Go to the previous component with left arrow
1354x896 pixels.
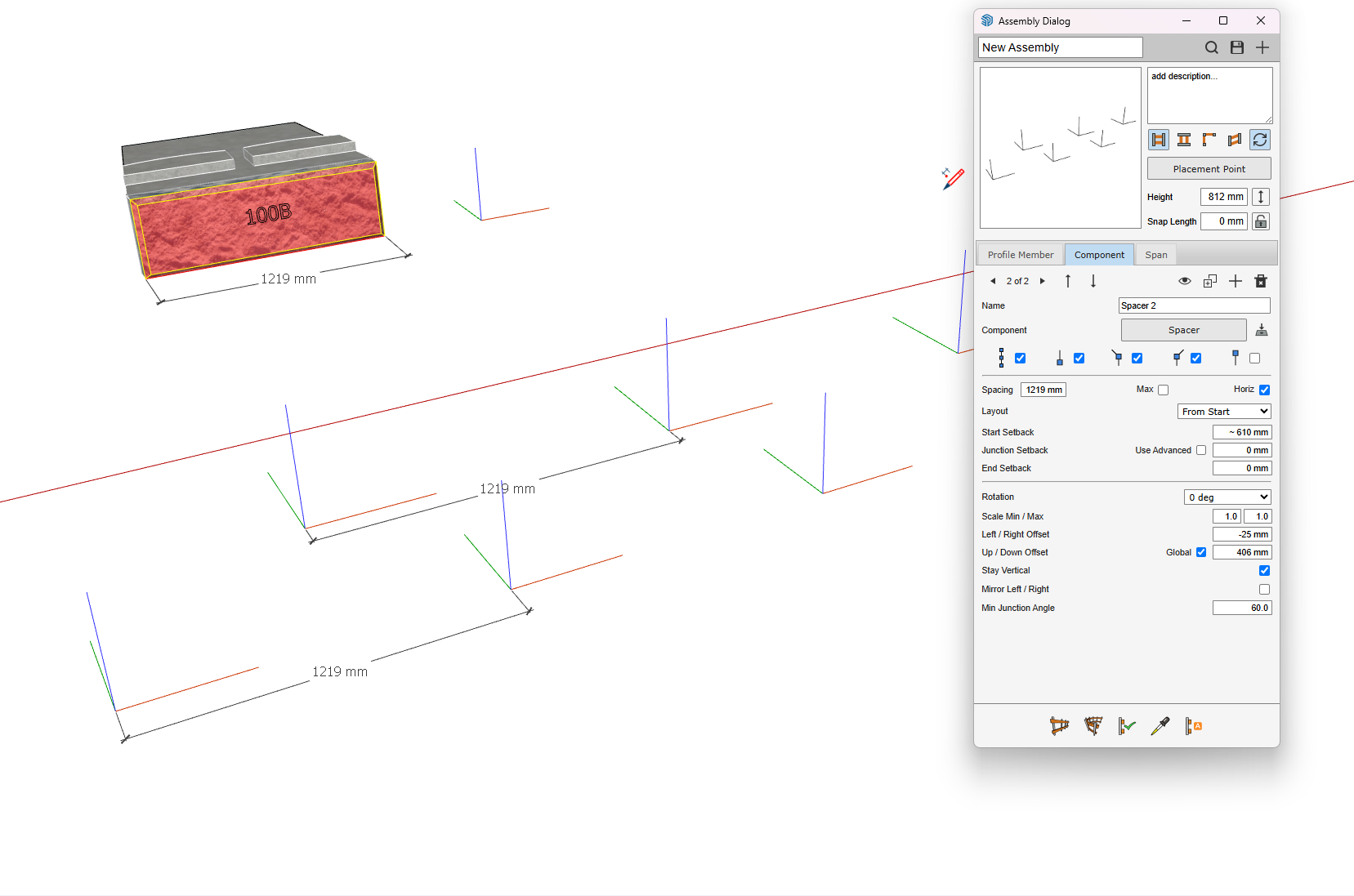pos(993,281)
